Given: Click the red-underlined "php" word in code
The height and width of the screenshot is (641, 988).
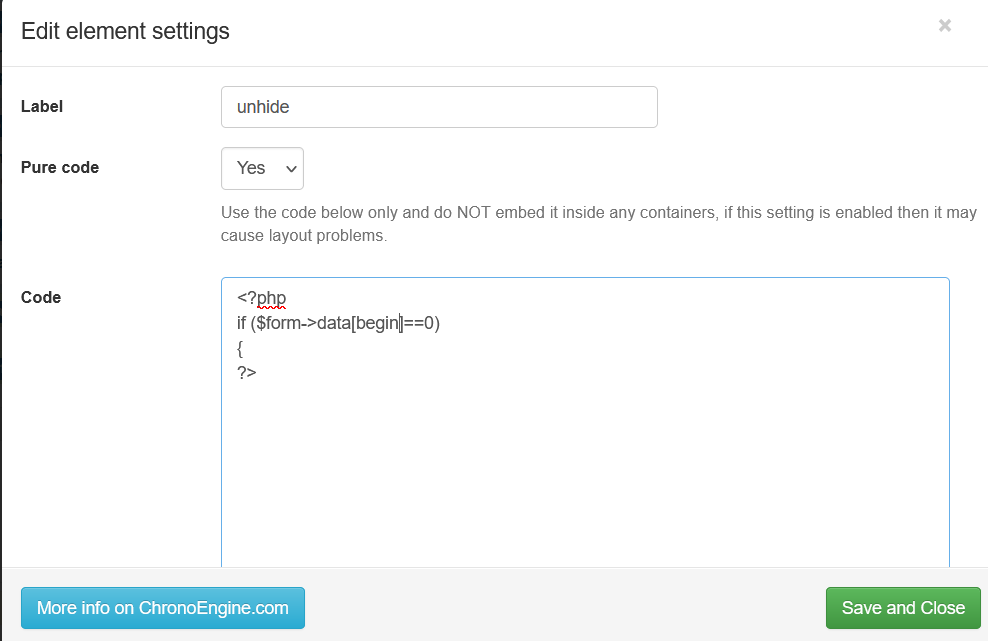Looking at the screenshot, I should [271, 298].
